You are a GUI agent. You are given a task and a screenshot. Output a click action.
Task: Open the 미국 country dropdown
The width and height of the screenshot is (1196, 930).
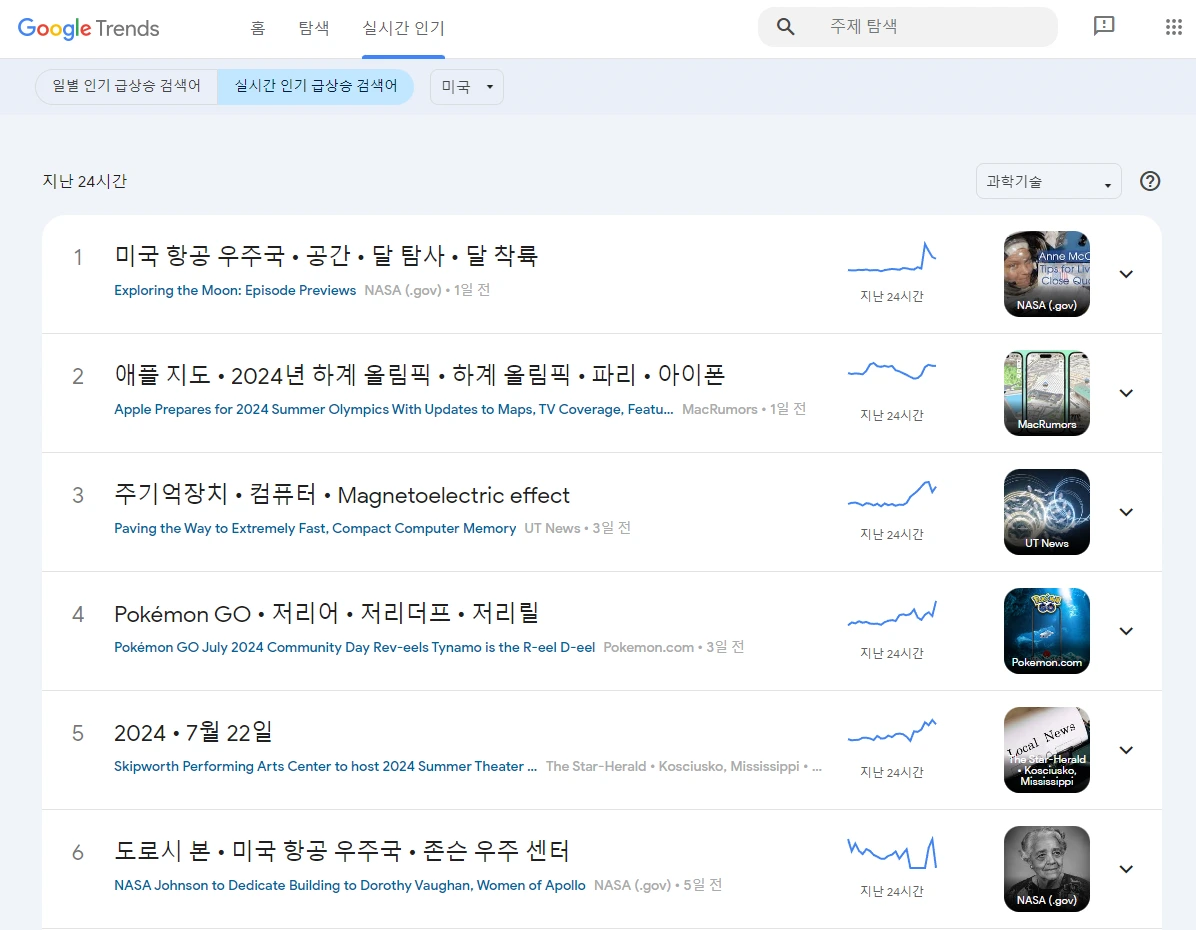[467, 87]
